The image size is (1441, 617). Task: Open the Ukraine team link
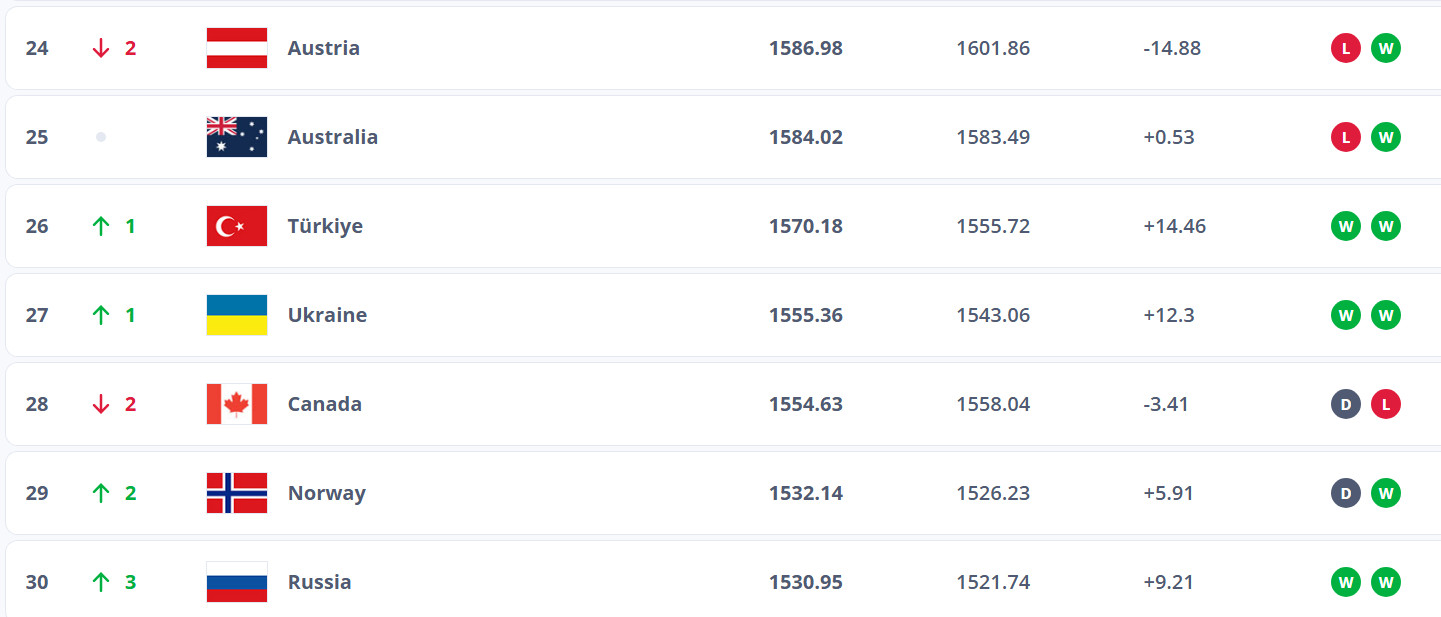tap(327, 315)
